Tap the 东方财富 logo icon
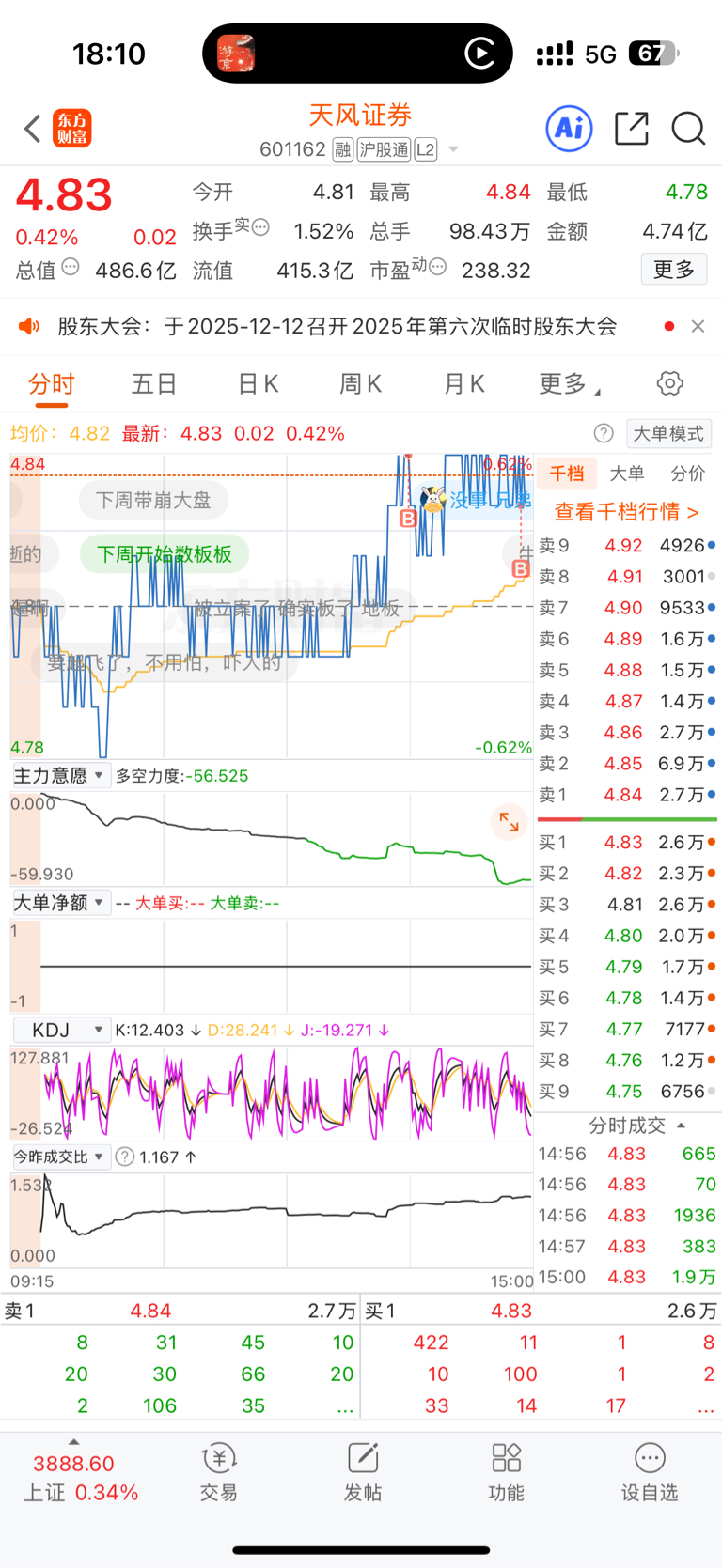The image size is (722, 1568). click(x=72, y=129)
